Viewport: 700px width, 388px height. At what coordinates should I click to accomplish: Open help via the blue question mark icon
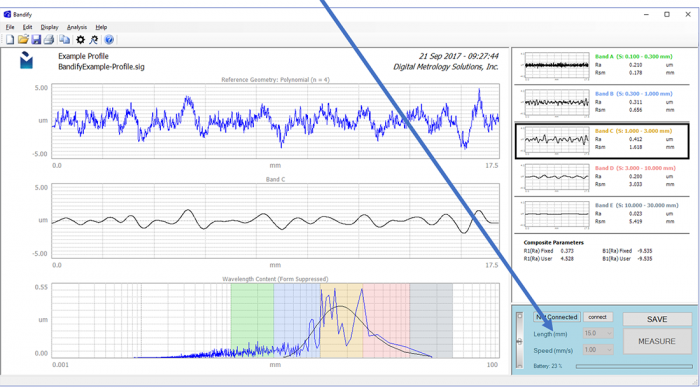pos(109,40)
